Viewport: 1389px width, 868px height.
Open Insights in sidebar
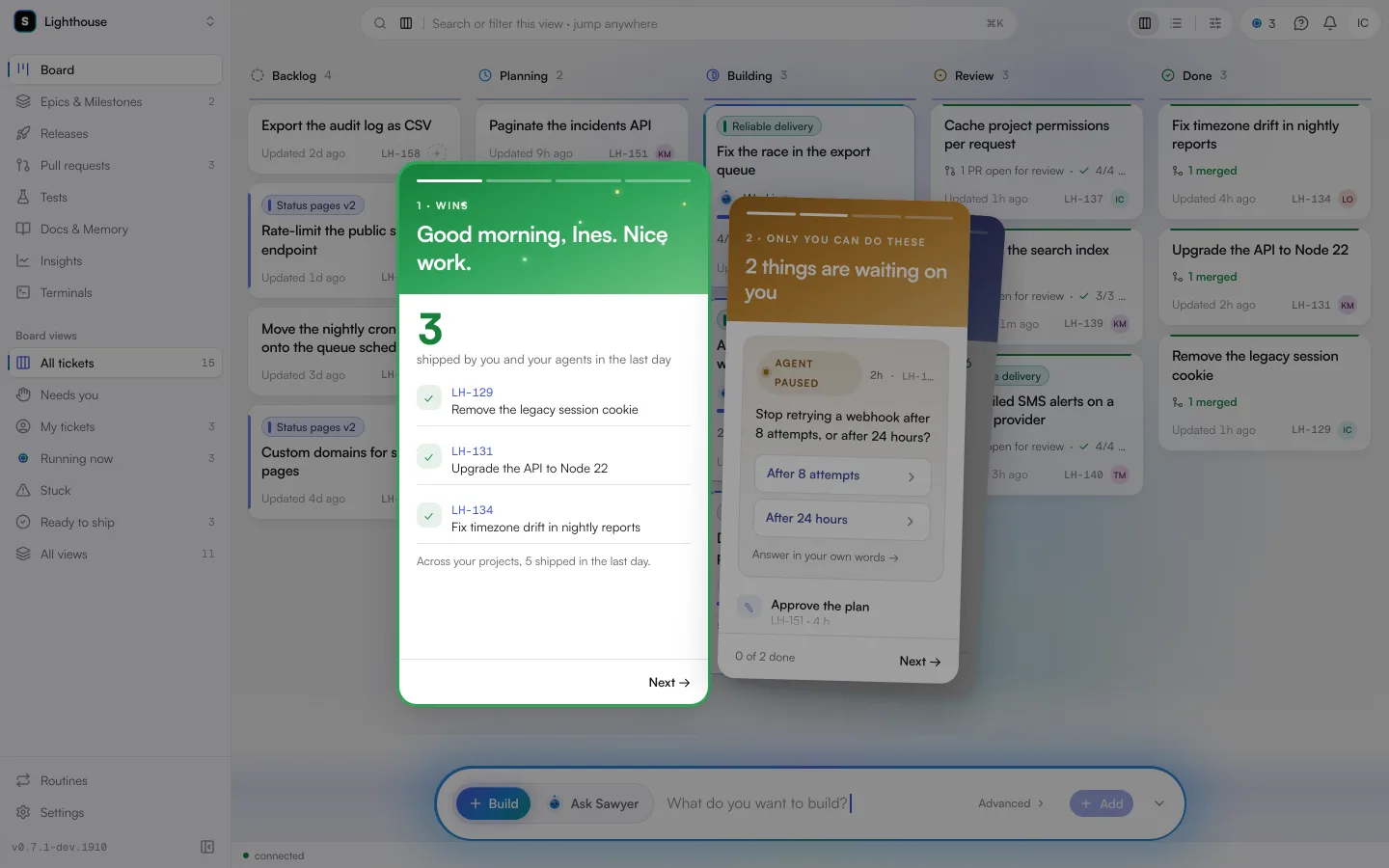[x=115, y=261]
